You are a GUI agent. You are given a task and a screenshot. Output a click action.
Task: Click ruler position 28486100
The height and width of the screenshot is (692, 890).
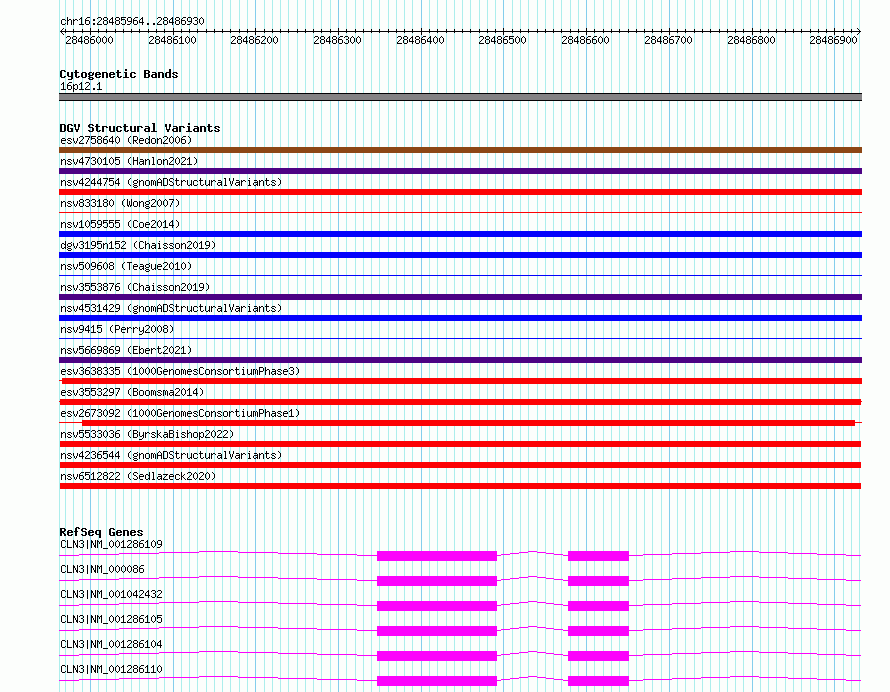[x=172, y=40]
